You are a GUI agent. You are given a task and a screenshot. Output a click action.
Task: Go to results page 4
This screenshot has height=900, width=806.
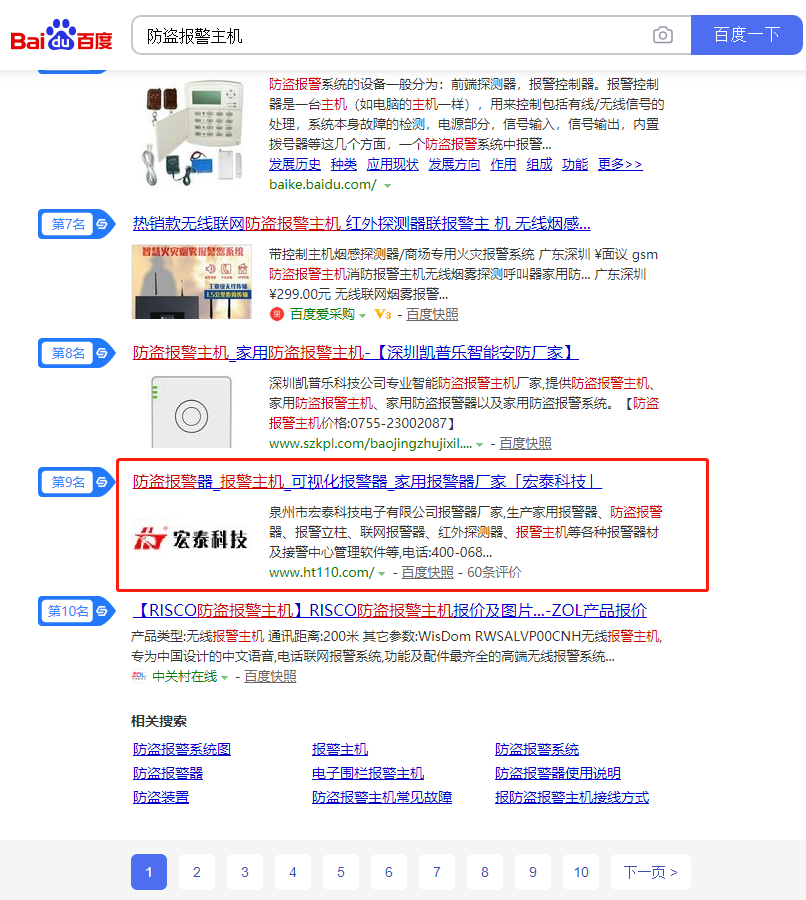293,872
